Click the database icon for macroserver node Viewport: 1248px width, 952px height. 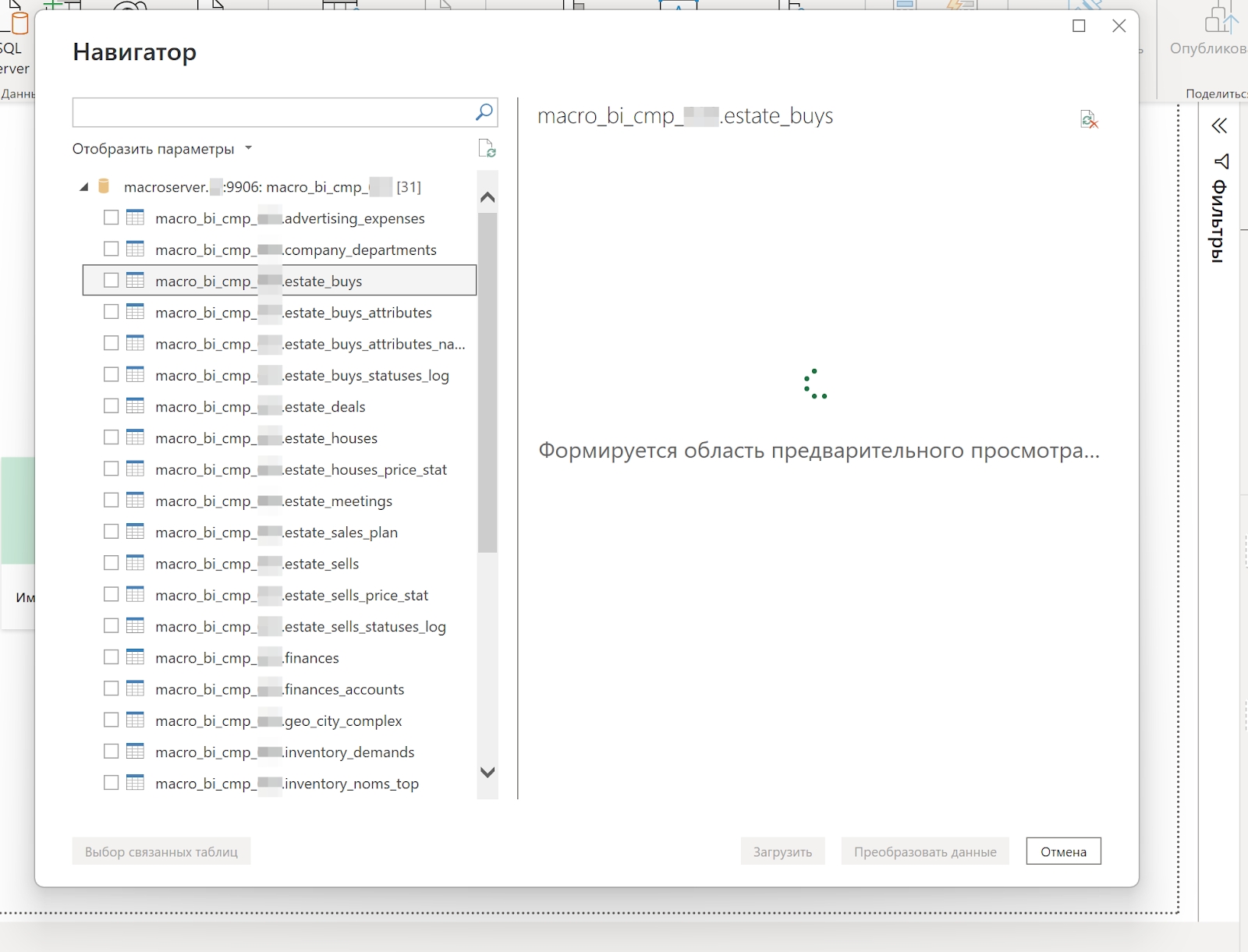[104, 187]
